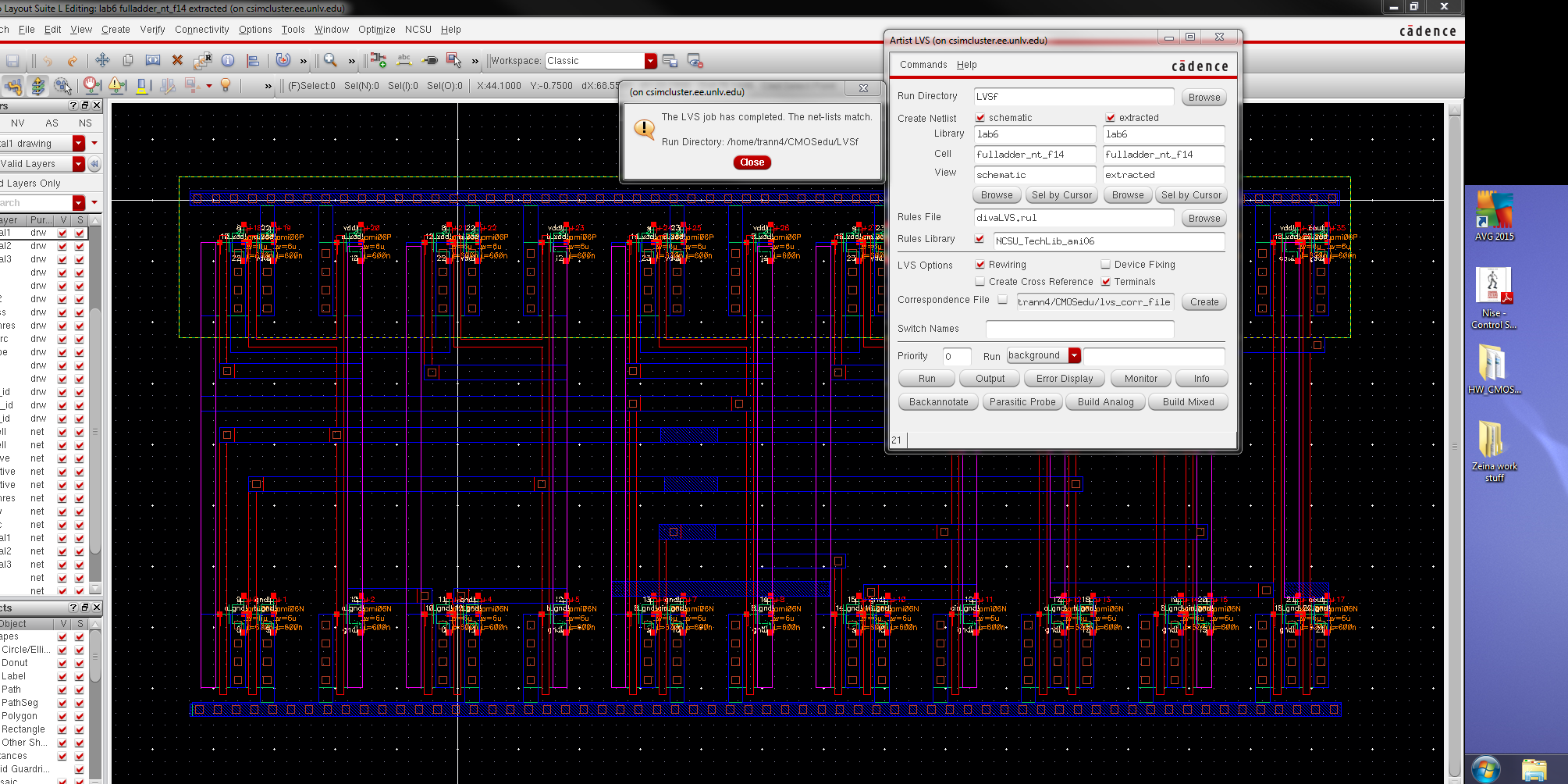Open the Run background dropdown
This screenshot has width=1568, height=784.
[1075, 355]
